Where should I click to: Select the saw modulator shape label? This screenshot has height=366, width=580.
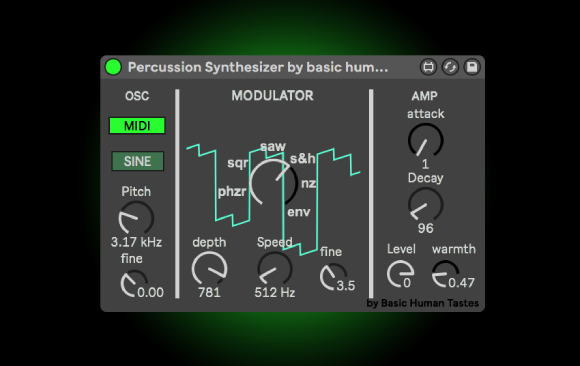click(273, 147)
